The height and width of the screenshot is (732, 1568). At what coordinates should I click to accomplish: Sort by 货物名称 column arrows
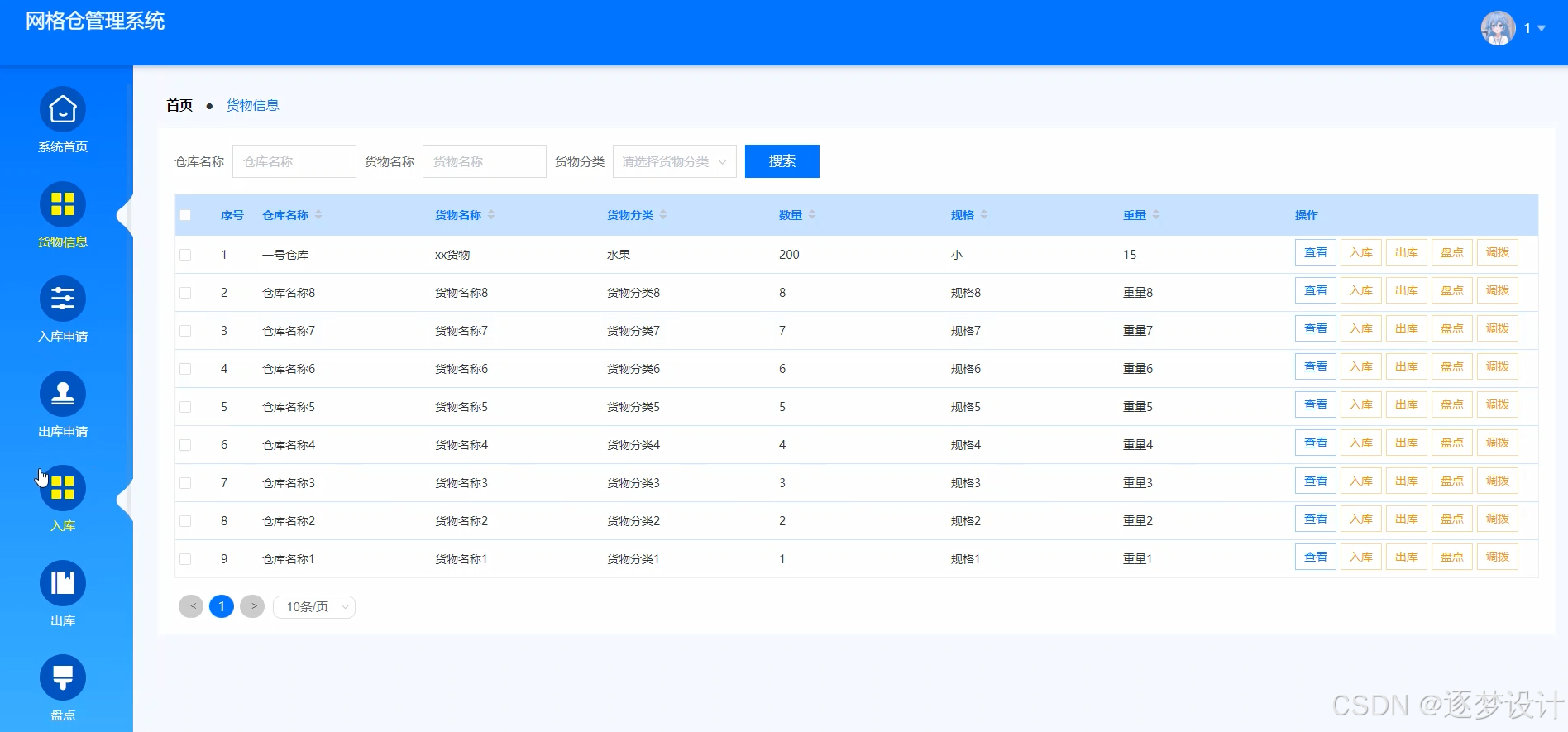[x=491, y=215]
